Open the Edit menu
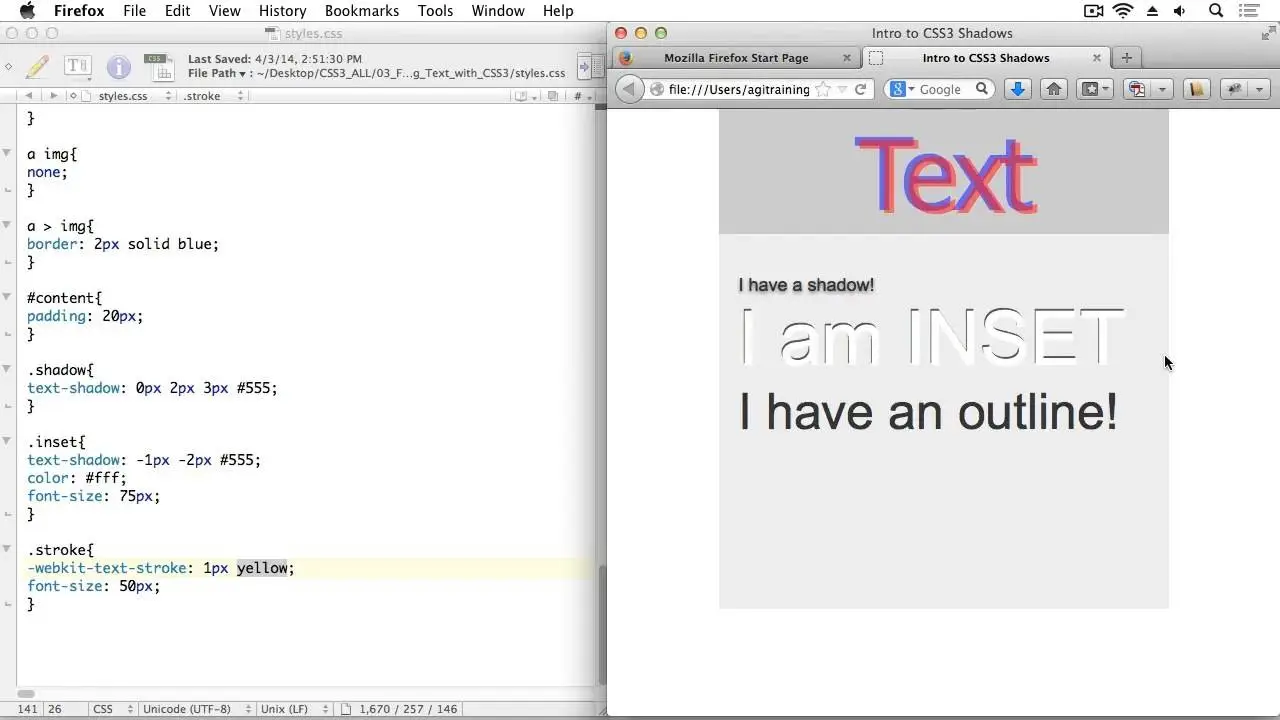Viewport: 1280px width, 720px height. (178, 11)
